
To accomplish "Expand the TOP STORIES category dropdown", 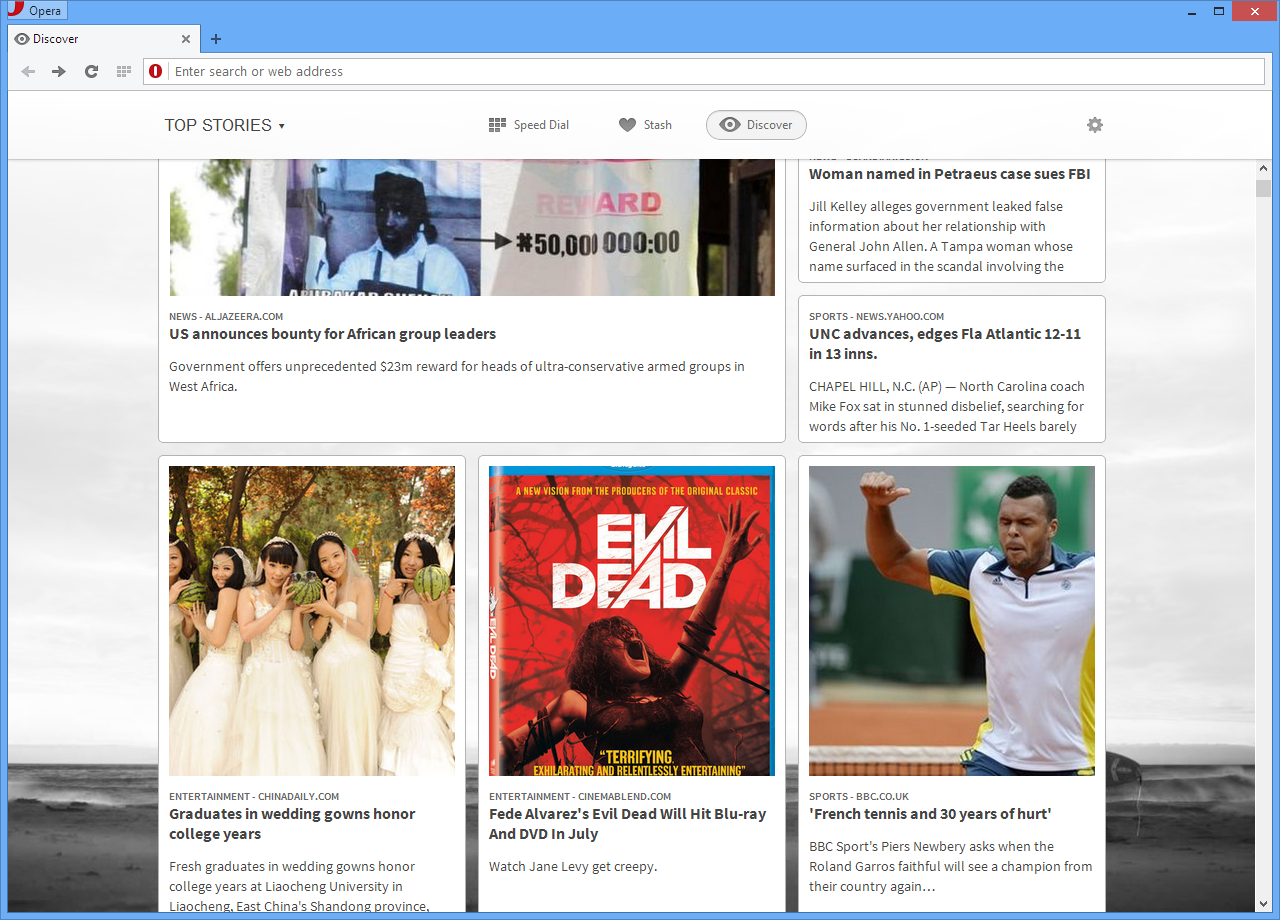I will [225, 125].
